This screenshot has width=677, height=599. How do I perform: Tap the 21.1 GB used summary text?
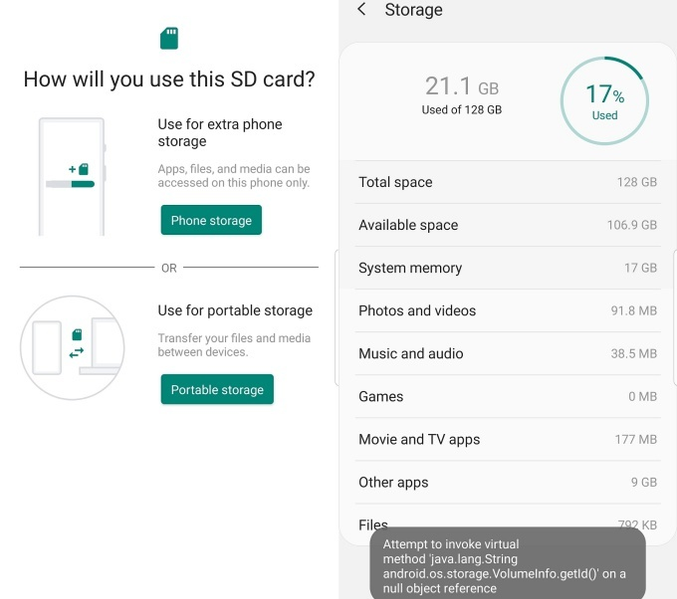[x=461, y=95]
